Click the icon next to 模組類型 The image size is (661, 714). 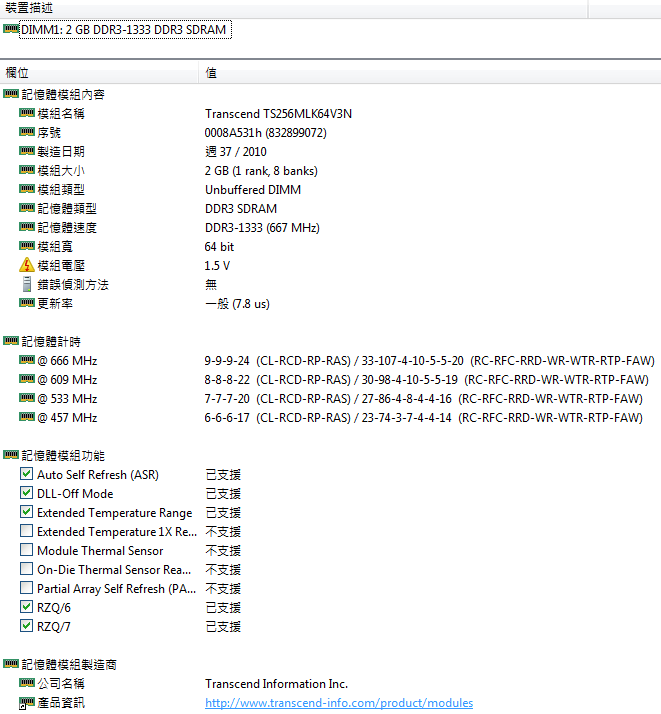tap(26, 189)
